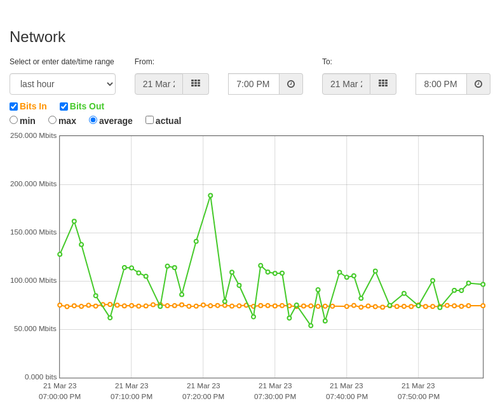Click the 07:40:00 PM time axis label
Image resolution: width=500 pixels, height=403 pixels.
point(347,397)
